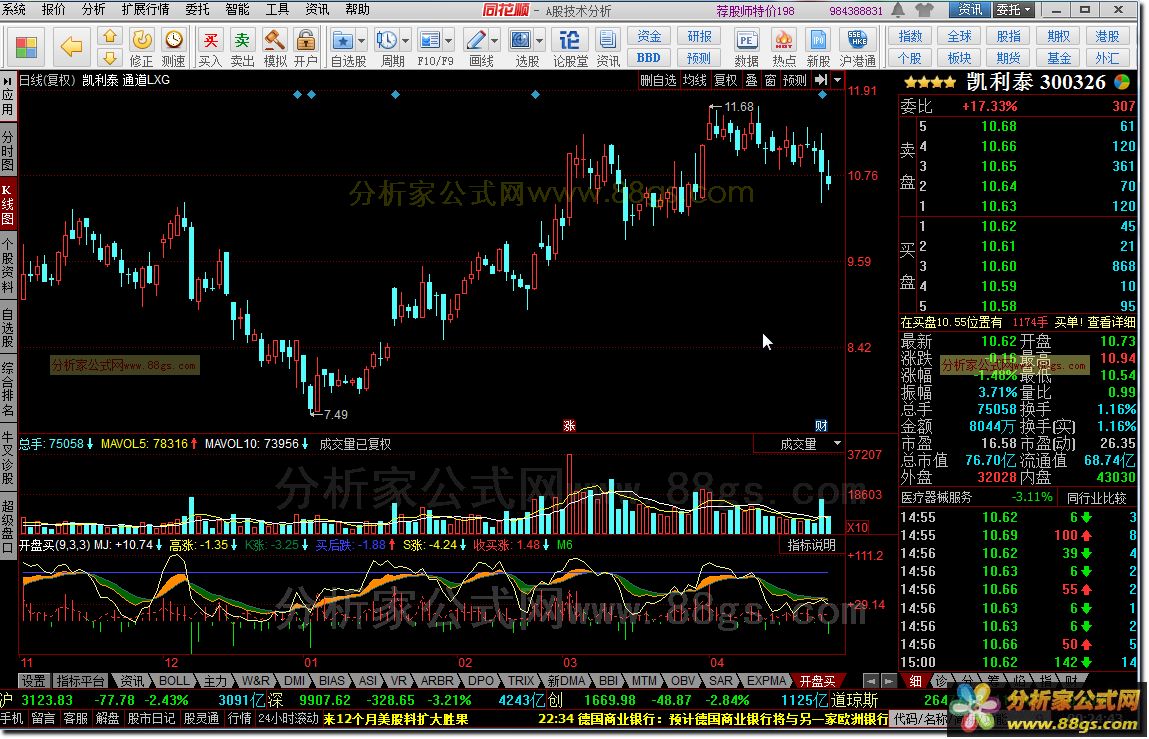This screenshot has width=1149, height=739.
Task: Click the down arrow toolbar icon
Action: (109, 57)
